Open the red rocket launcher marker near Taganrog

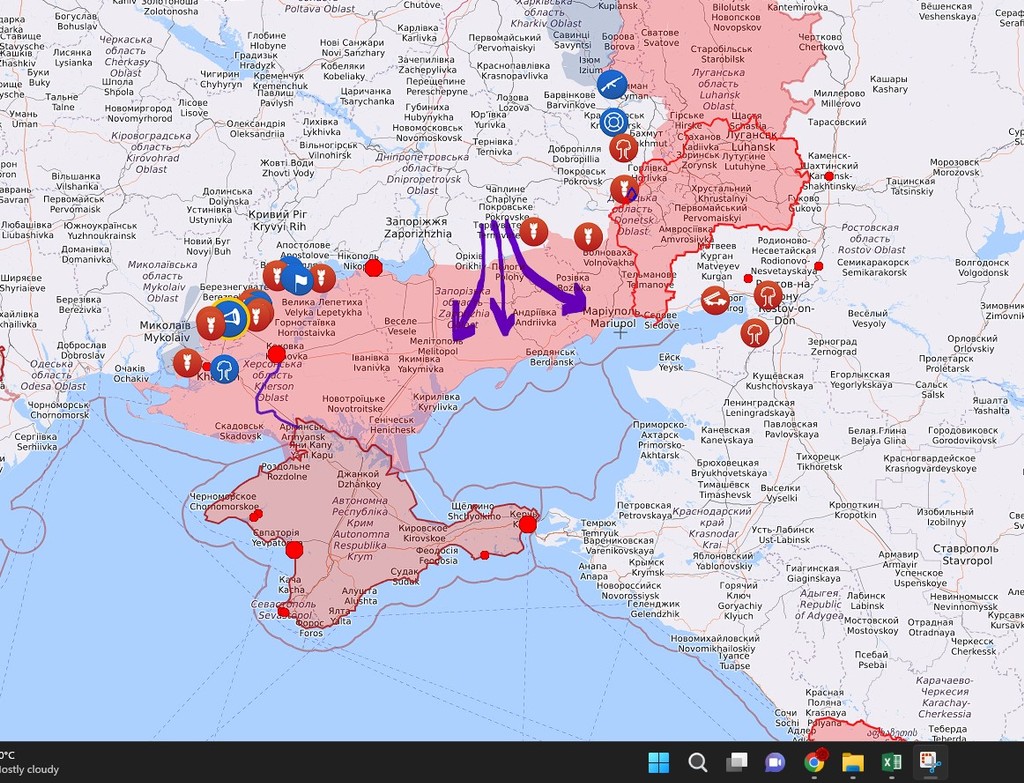tap(716, 300)
